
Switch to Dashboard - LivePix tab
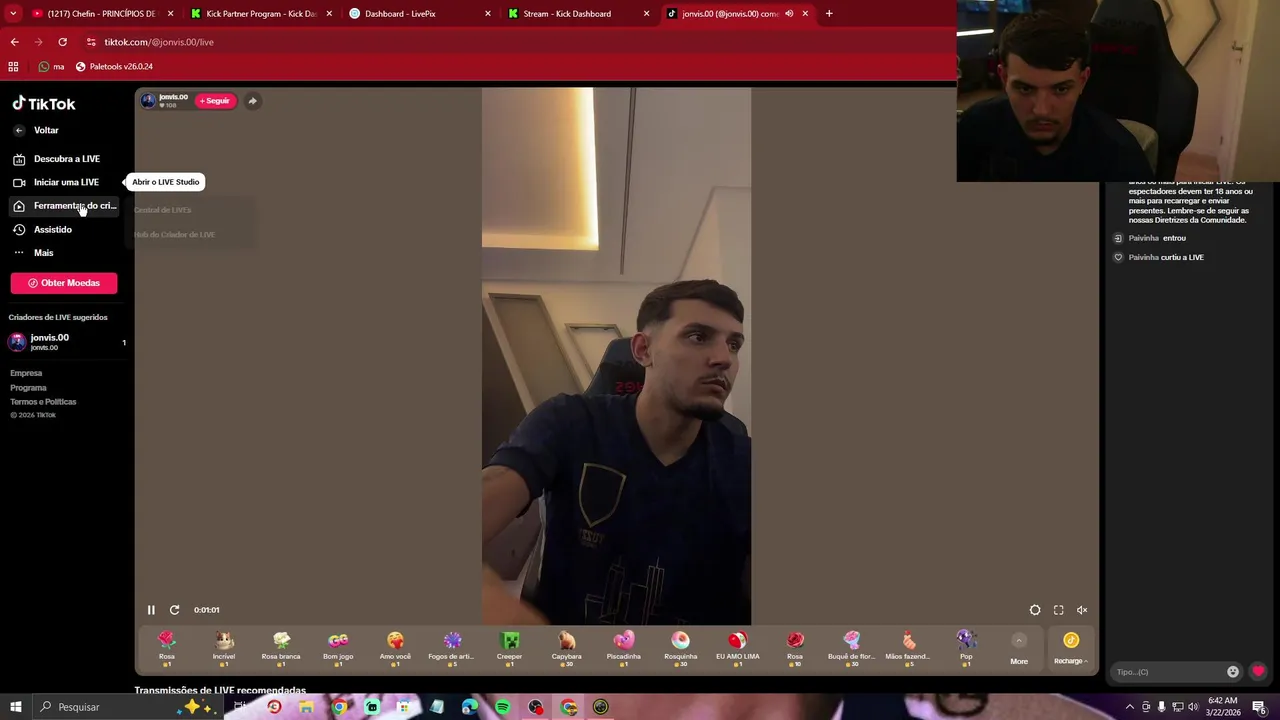(x=420, y=14)
